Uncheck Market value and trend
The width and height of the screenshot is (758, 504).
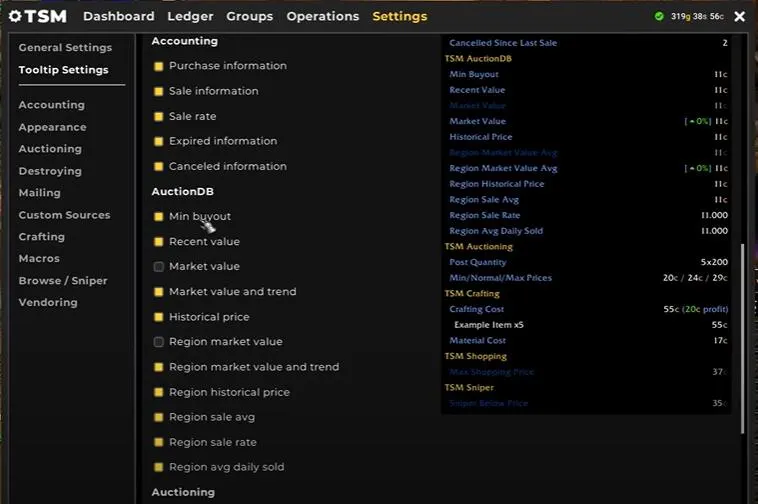point(159,292)
